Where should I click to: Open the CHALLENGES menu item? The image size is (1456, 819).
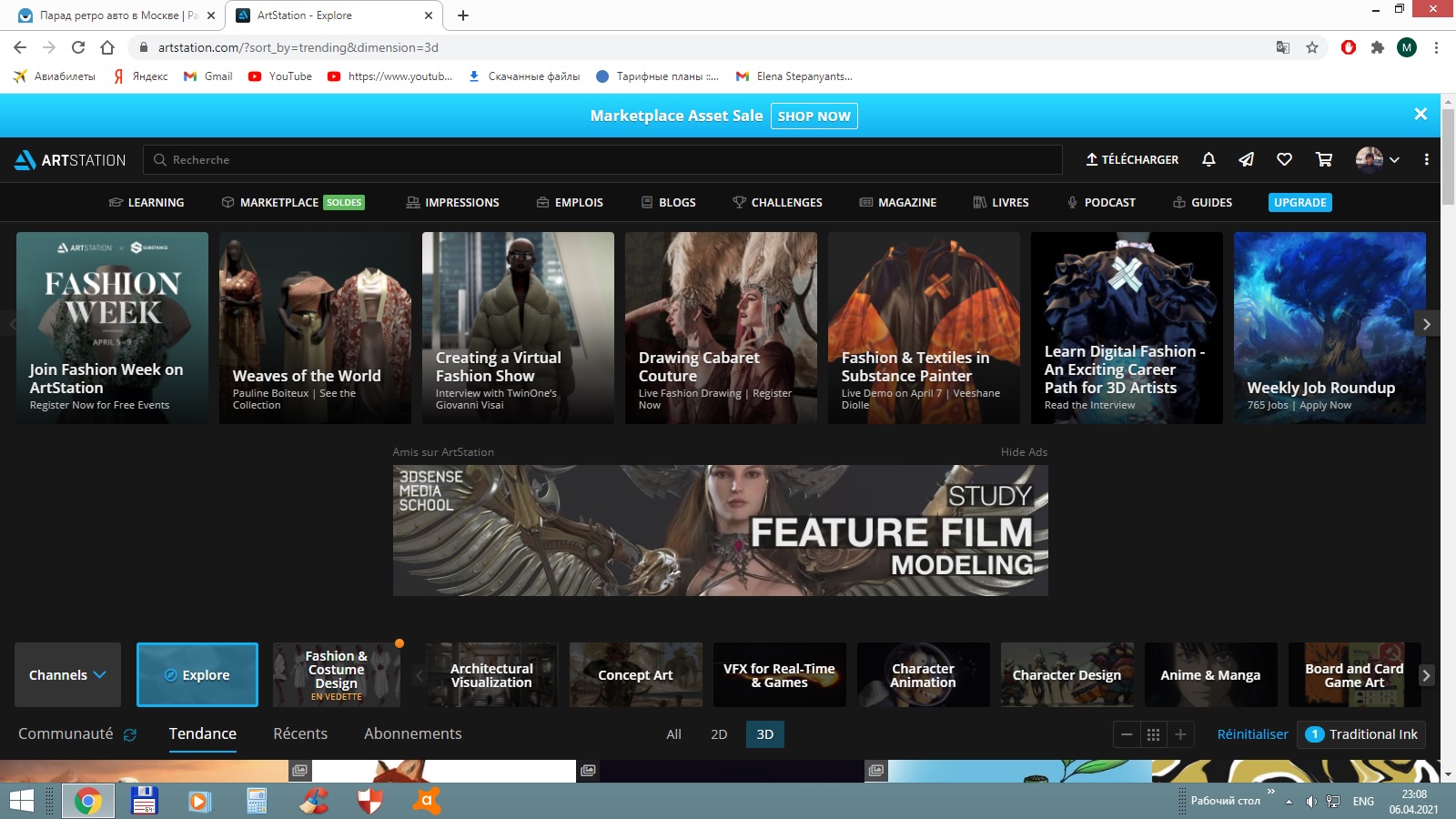pyautogui.click(x=777, y=202)
